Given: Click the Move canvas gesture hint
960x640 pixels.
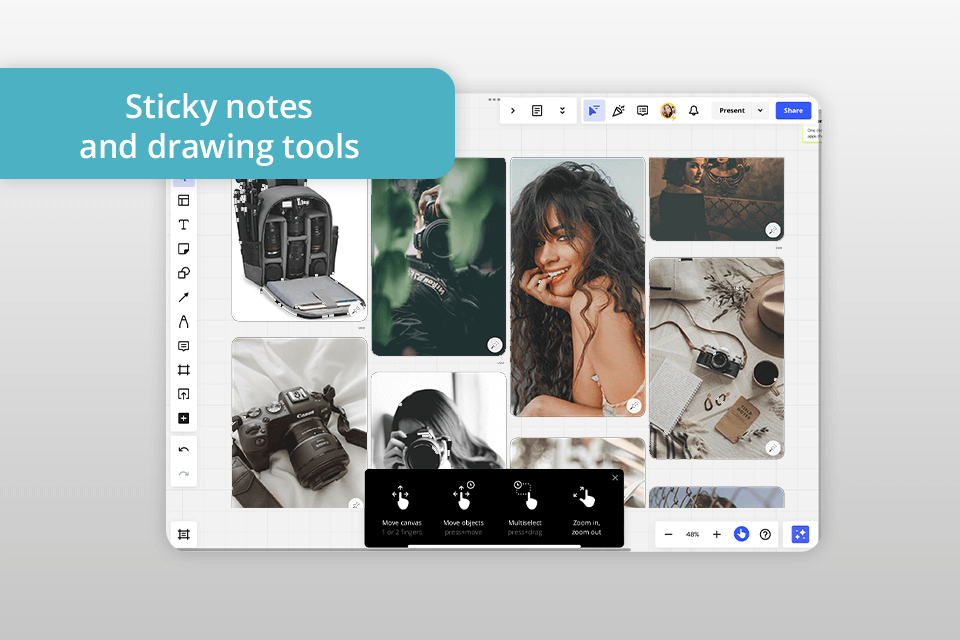Looking at the screenshot, I should tap(402, 509).
